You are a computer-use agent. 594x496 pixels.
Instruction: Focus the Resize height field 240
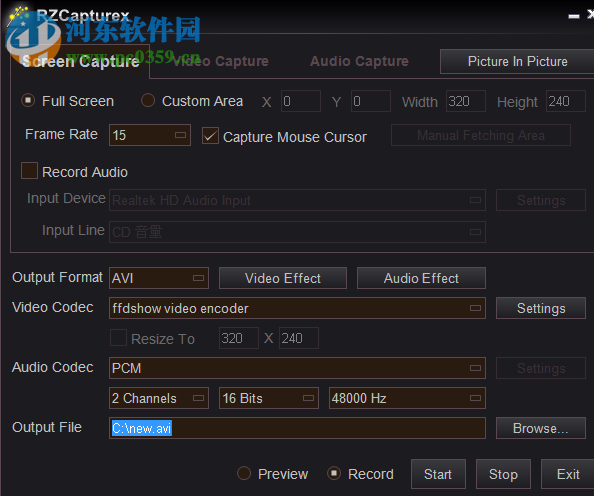299,338
